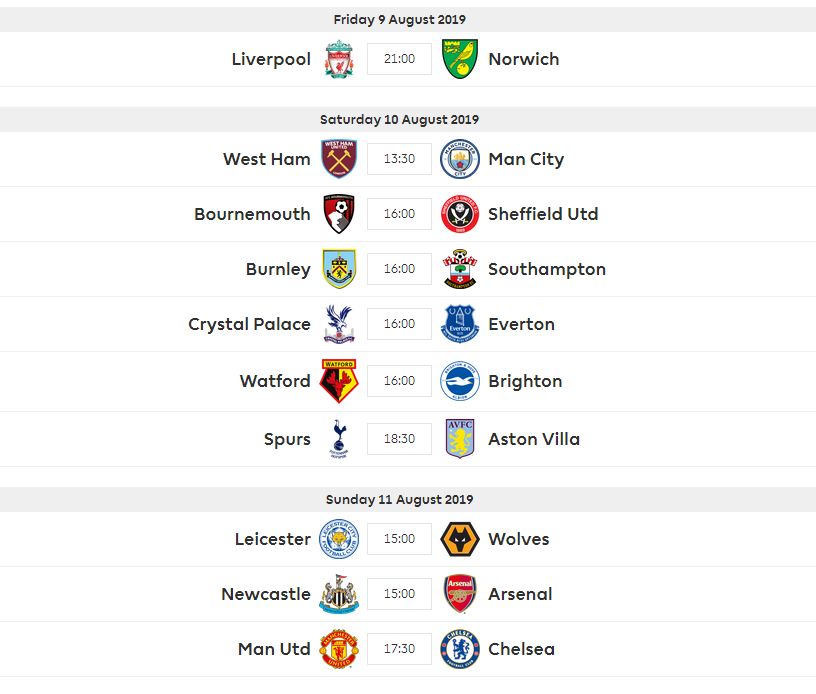This screenshot has height=694, width=816.
Task: Click the West Ham 13:30 kickoff time
Action: pyautogui.click(x=399, y=159)
